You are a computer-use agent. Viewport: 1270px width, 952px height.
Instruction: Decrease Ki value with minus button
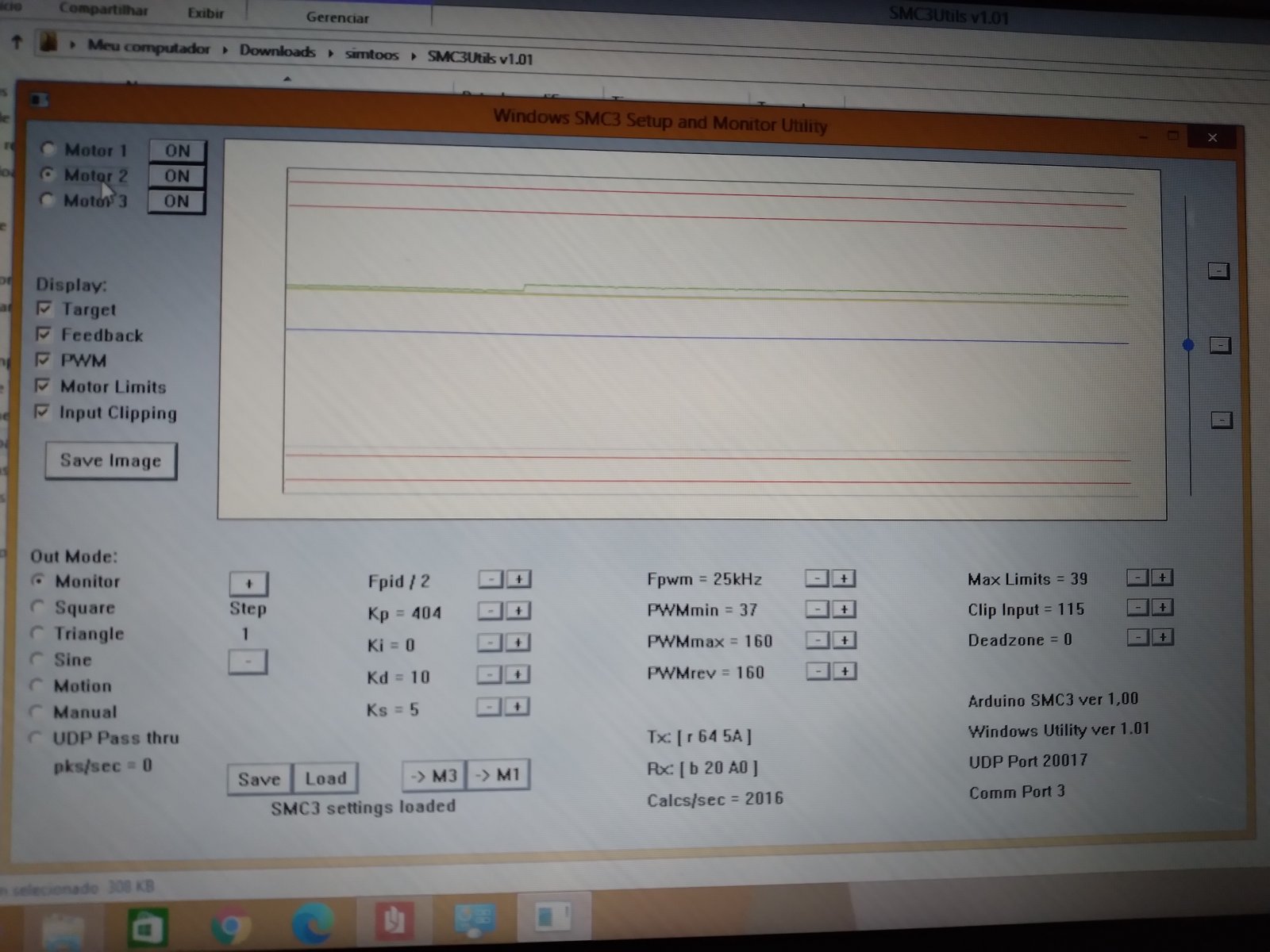(489, 643)
